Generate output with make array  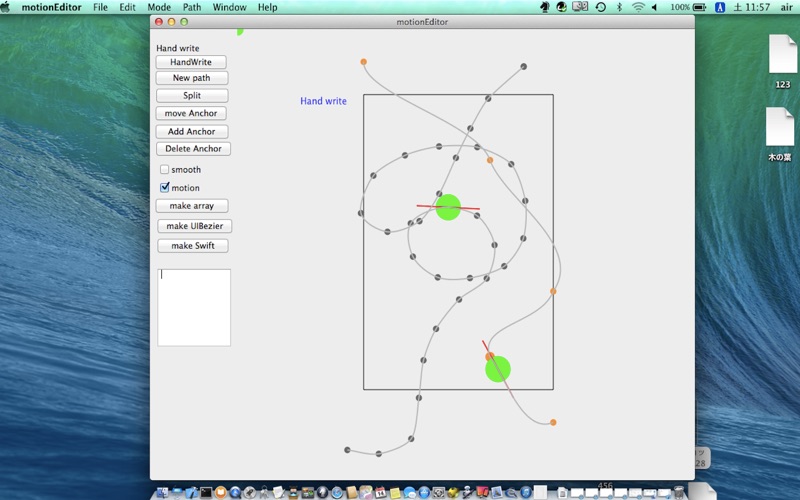[191, 206]
